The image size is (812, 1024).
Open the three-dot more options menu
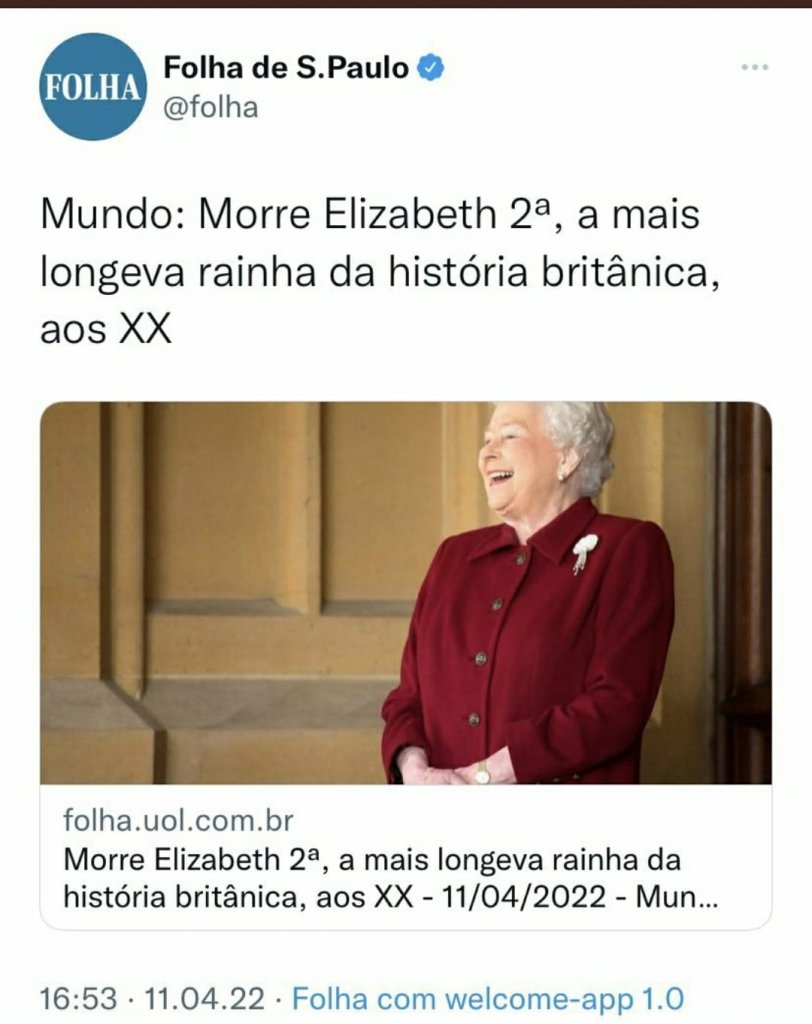[755, 67]
